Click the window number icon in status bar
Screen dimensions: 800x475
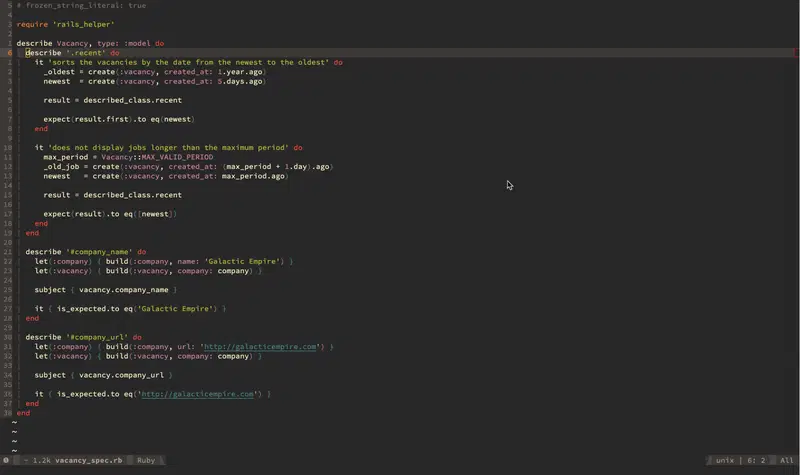point(6,460)
